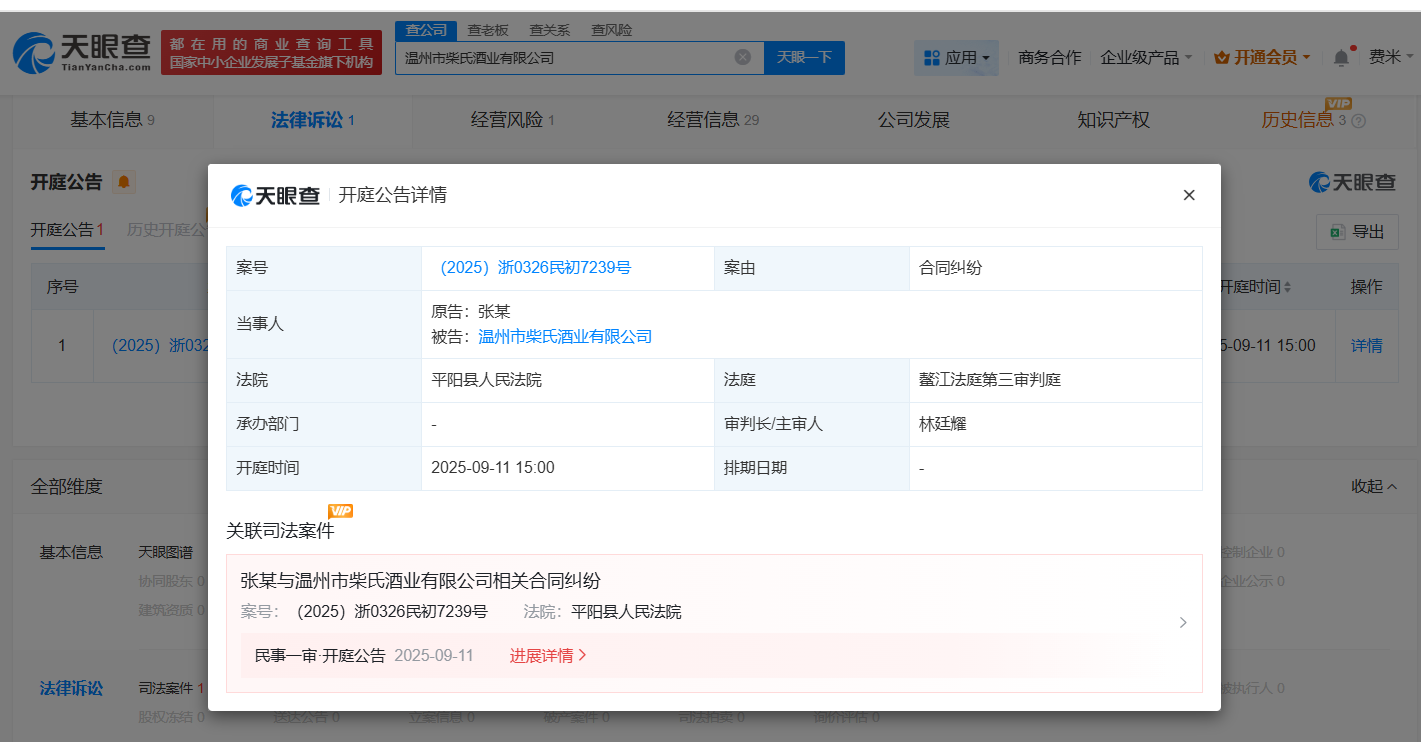The image size is (1421, 742).
Task: Click the VIP badge above 关联司法案件
Action: coord(341,510)
